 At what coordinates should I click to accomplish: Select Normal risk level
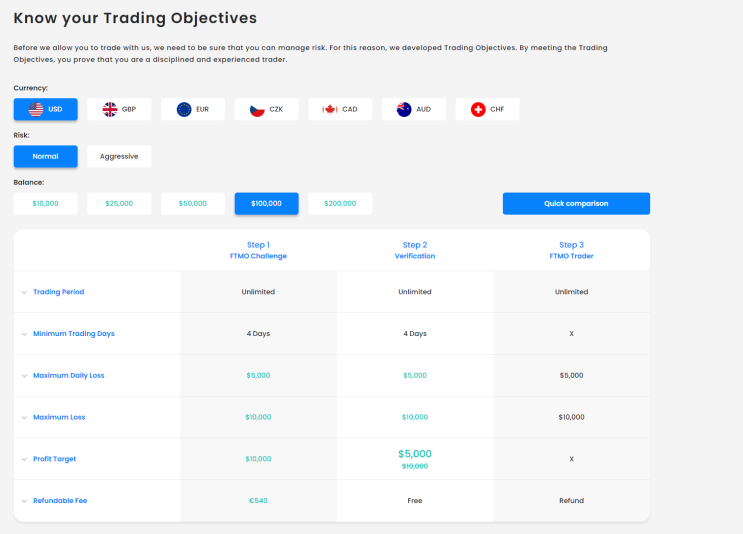click(x=45, y=156)
